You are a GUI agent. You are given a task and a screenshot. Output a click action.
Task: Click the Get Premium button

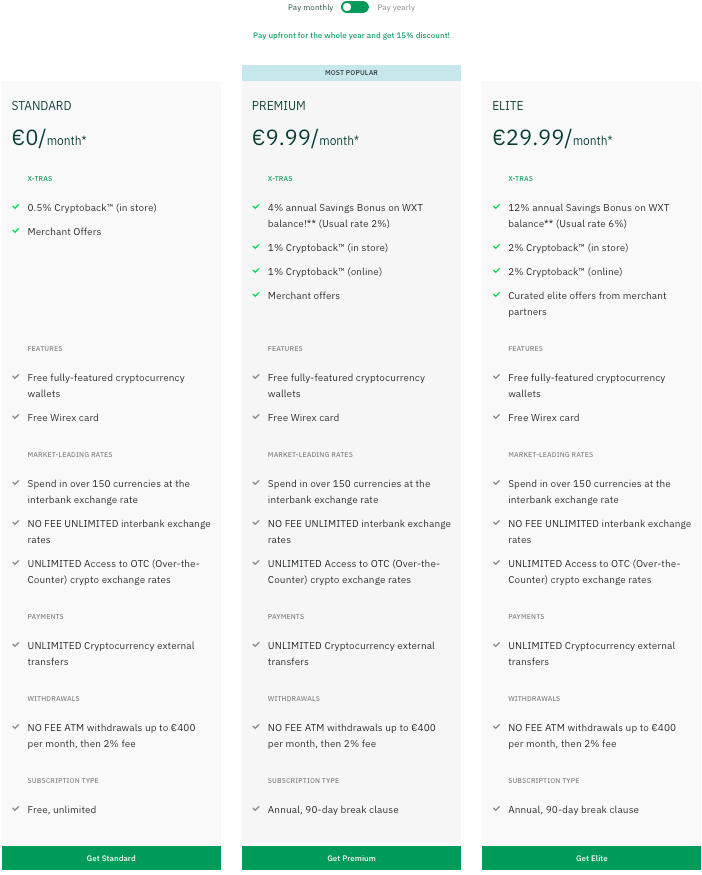pos(351,858)
